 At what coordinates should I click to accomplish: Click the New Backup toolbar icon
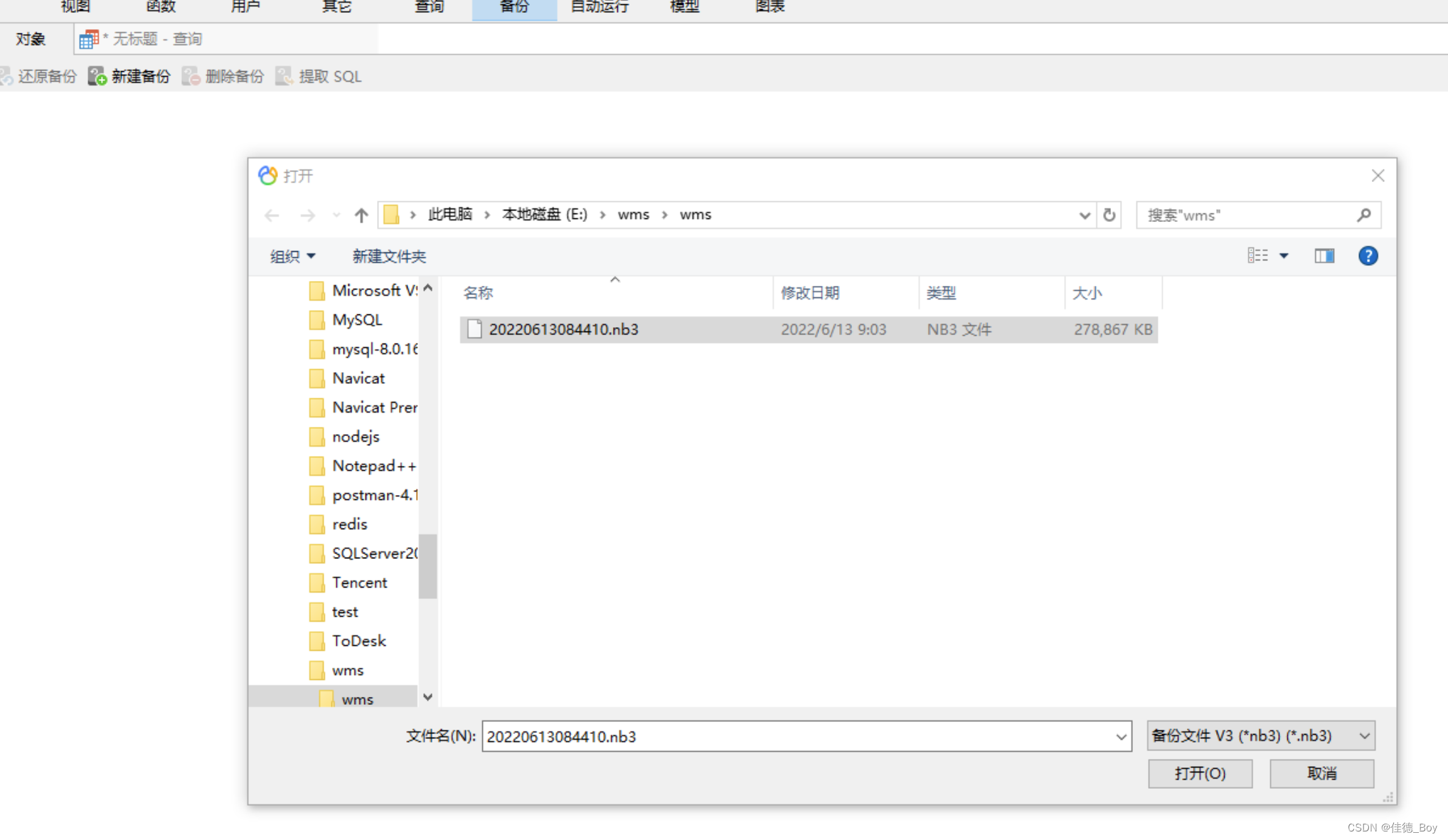[x=97, y=76]
